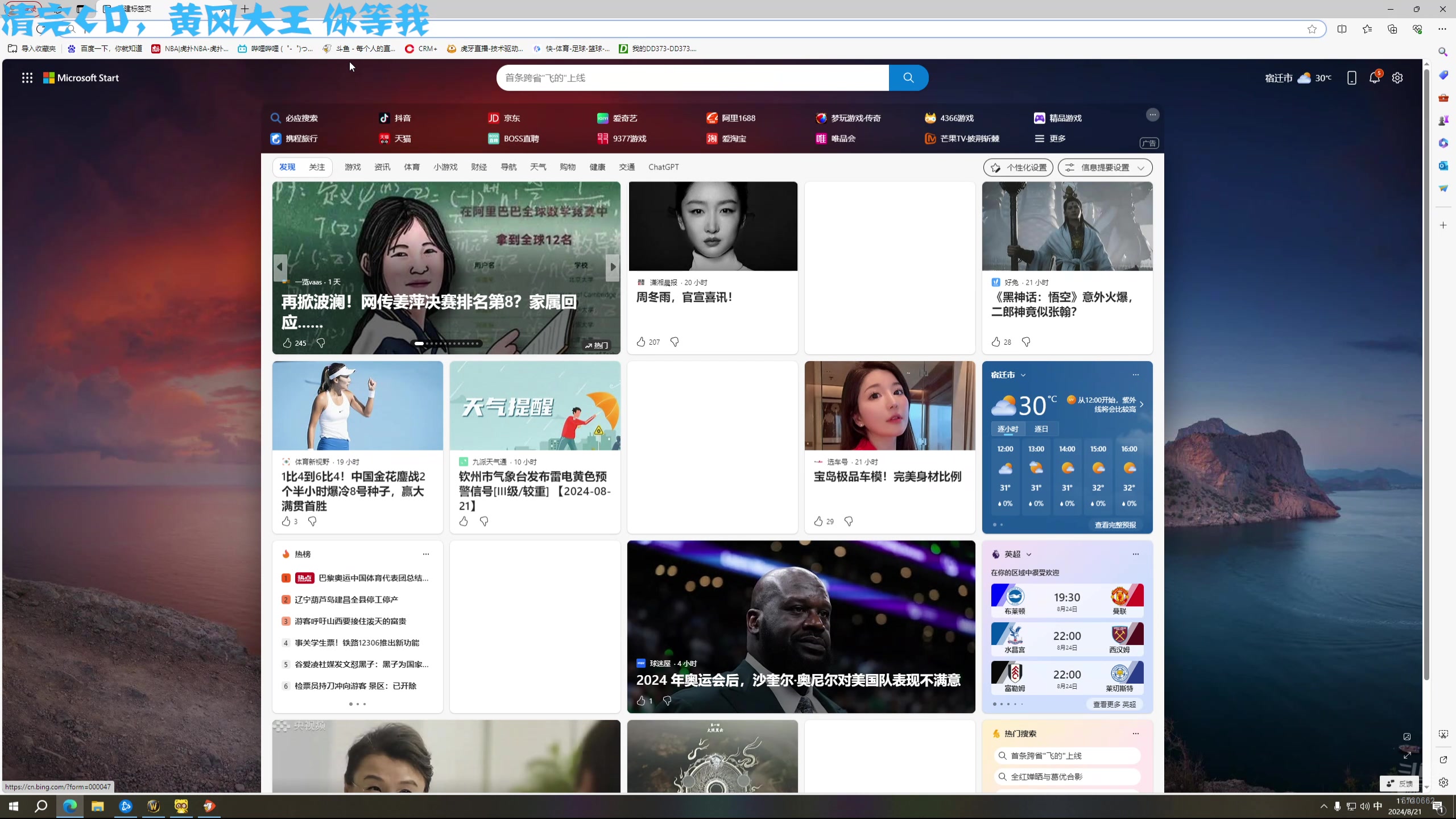
Task: Search trending 首条跨省"飞的"上线 suggestion
Action: click(1068, 756)
